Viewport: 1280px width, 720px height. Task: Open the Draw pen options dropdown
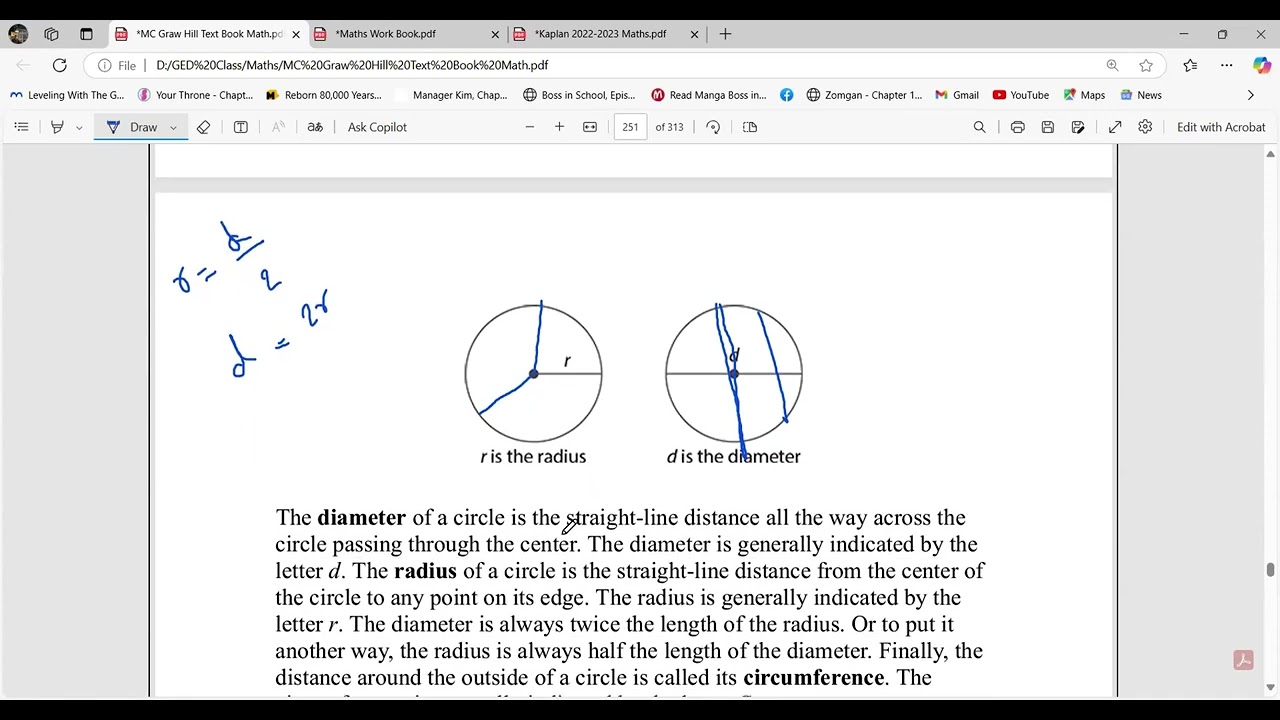(x=173, y=127)
